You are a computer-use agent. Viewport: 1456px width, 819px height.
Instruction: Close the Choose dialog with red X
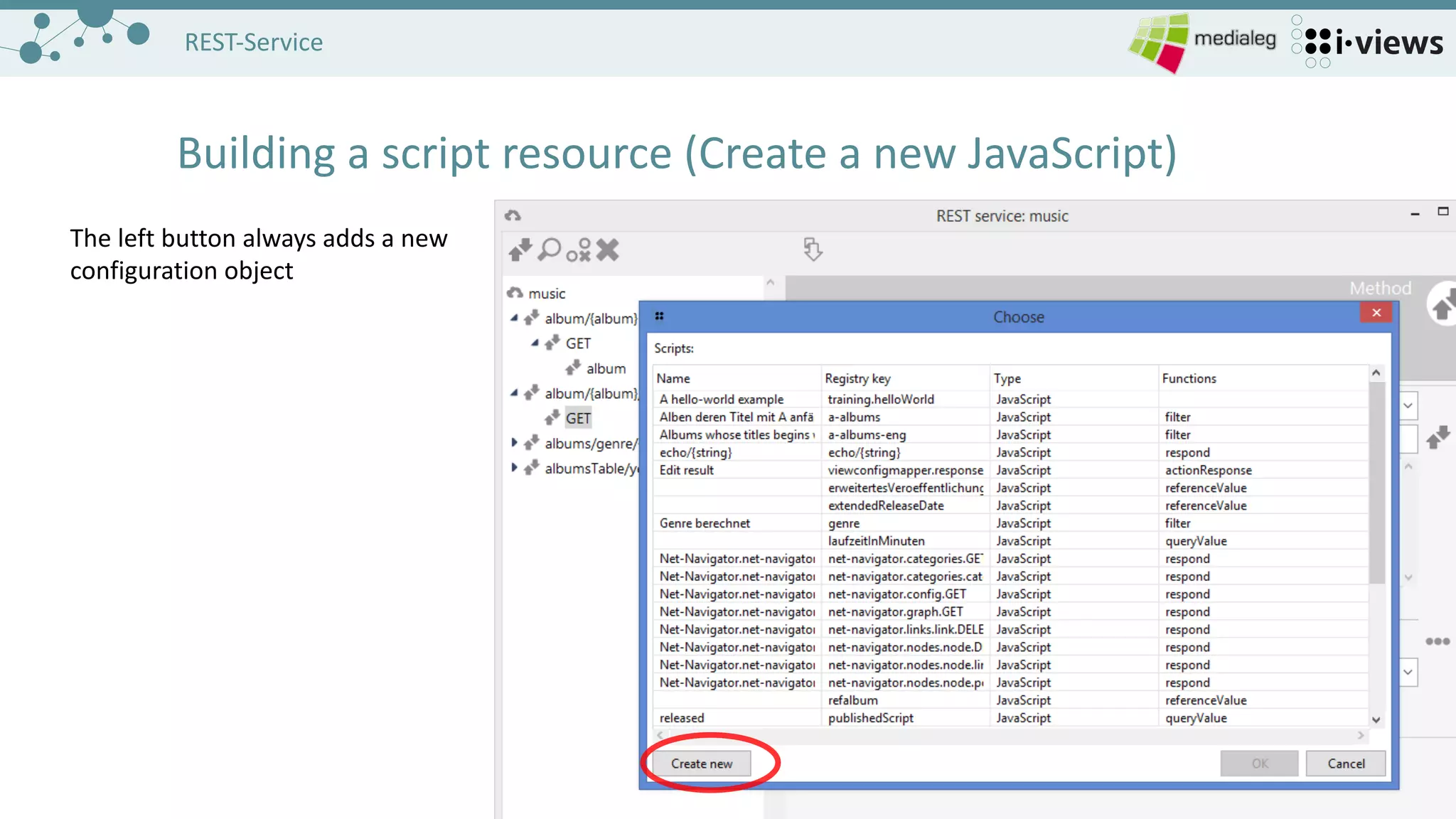1376,313
